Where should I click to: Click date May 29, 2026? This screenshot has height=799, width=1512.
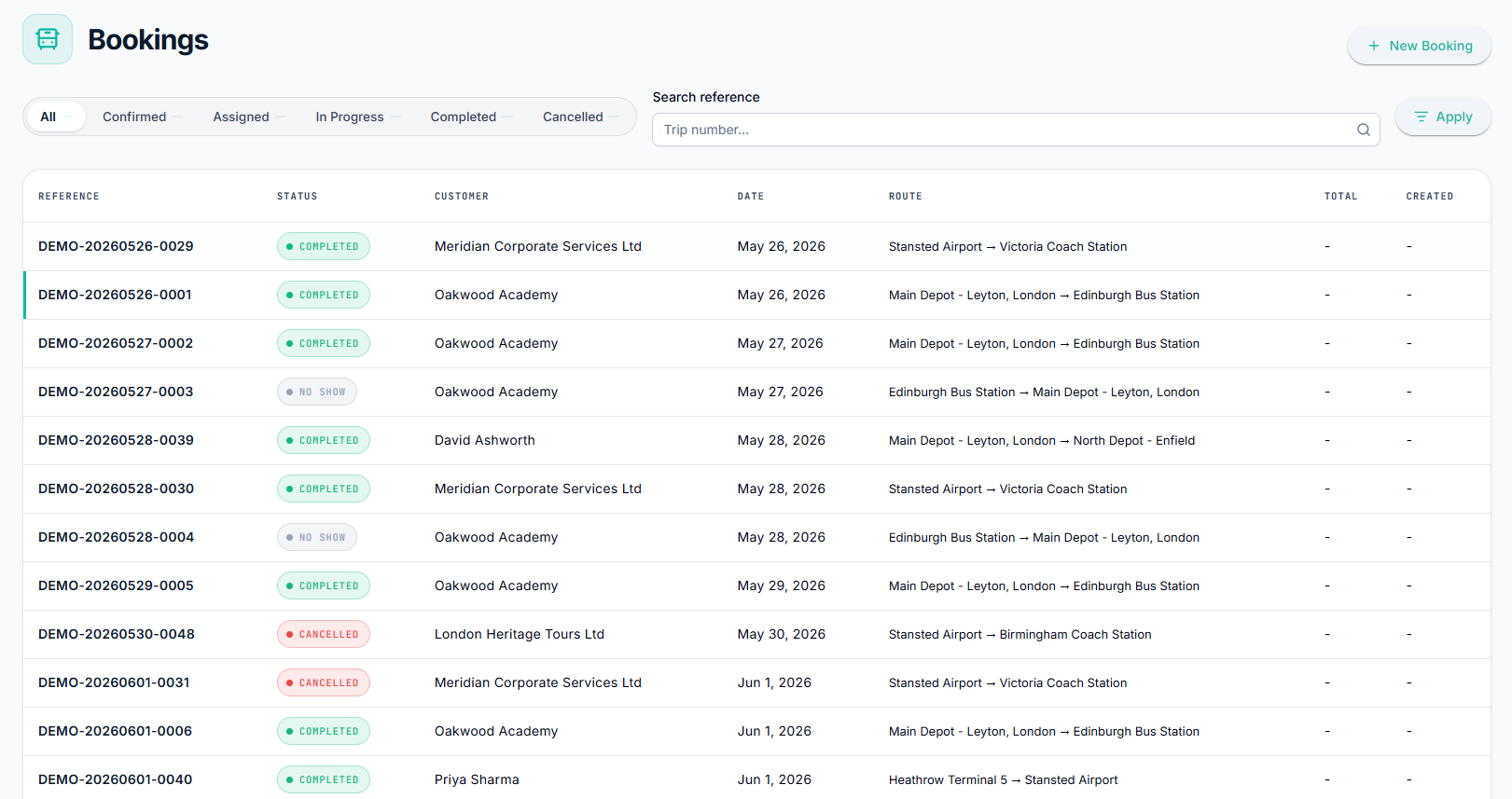[782, 585]
